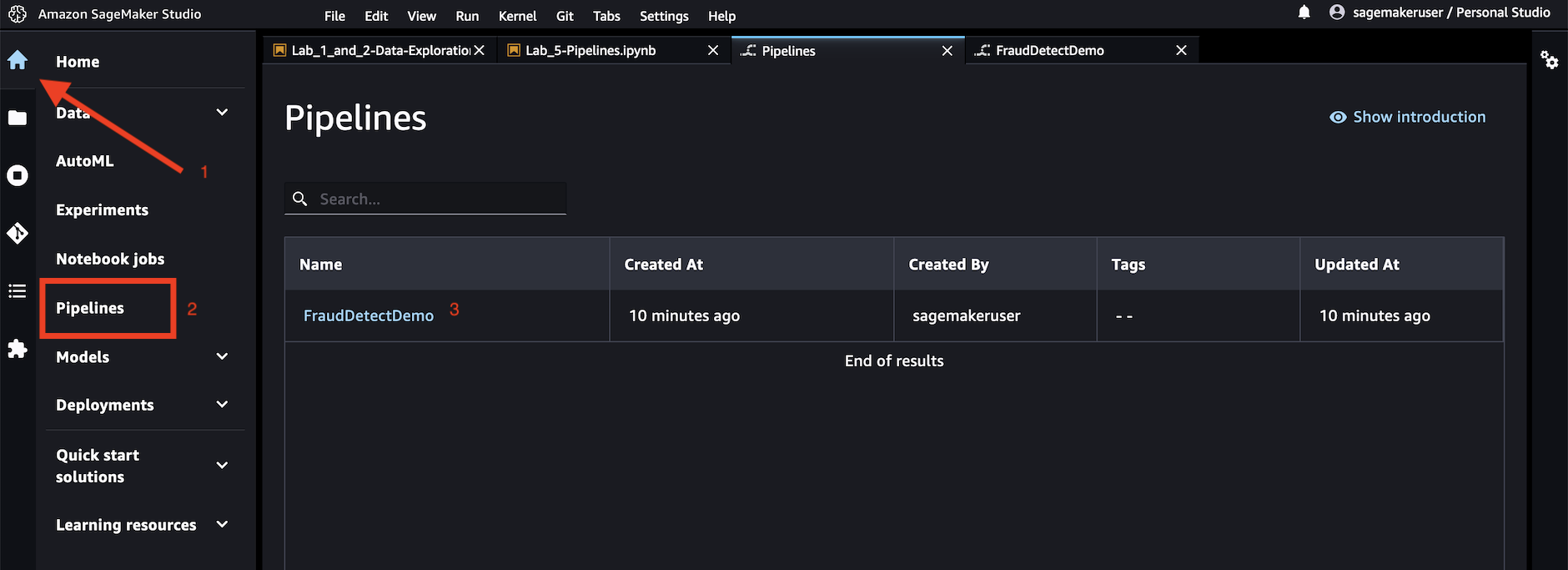This screenshot has width=1568, height=570.
Task: Expand the Models section chevron
Action: (222, 356)
